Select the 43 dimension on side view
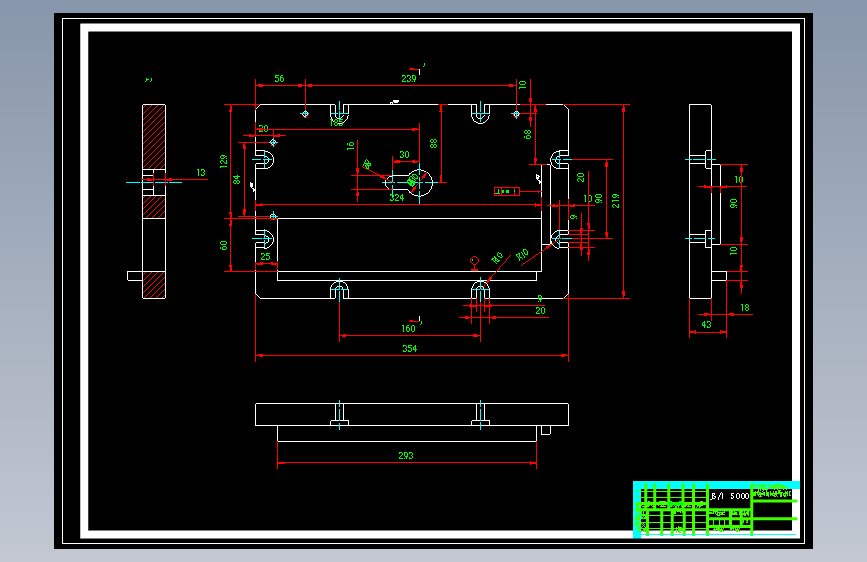Image resolution: width=867 pixels, height=562 pixels. tap(706, 325)
